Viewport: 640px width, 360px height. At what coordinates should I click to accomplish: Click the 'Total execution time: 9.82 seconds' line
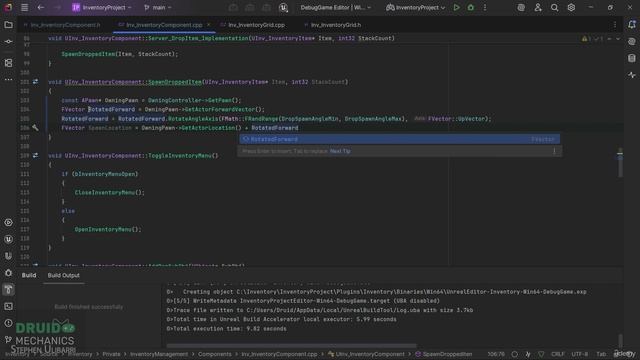pos(227,329)
